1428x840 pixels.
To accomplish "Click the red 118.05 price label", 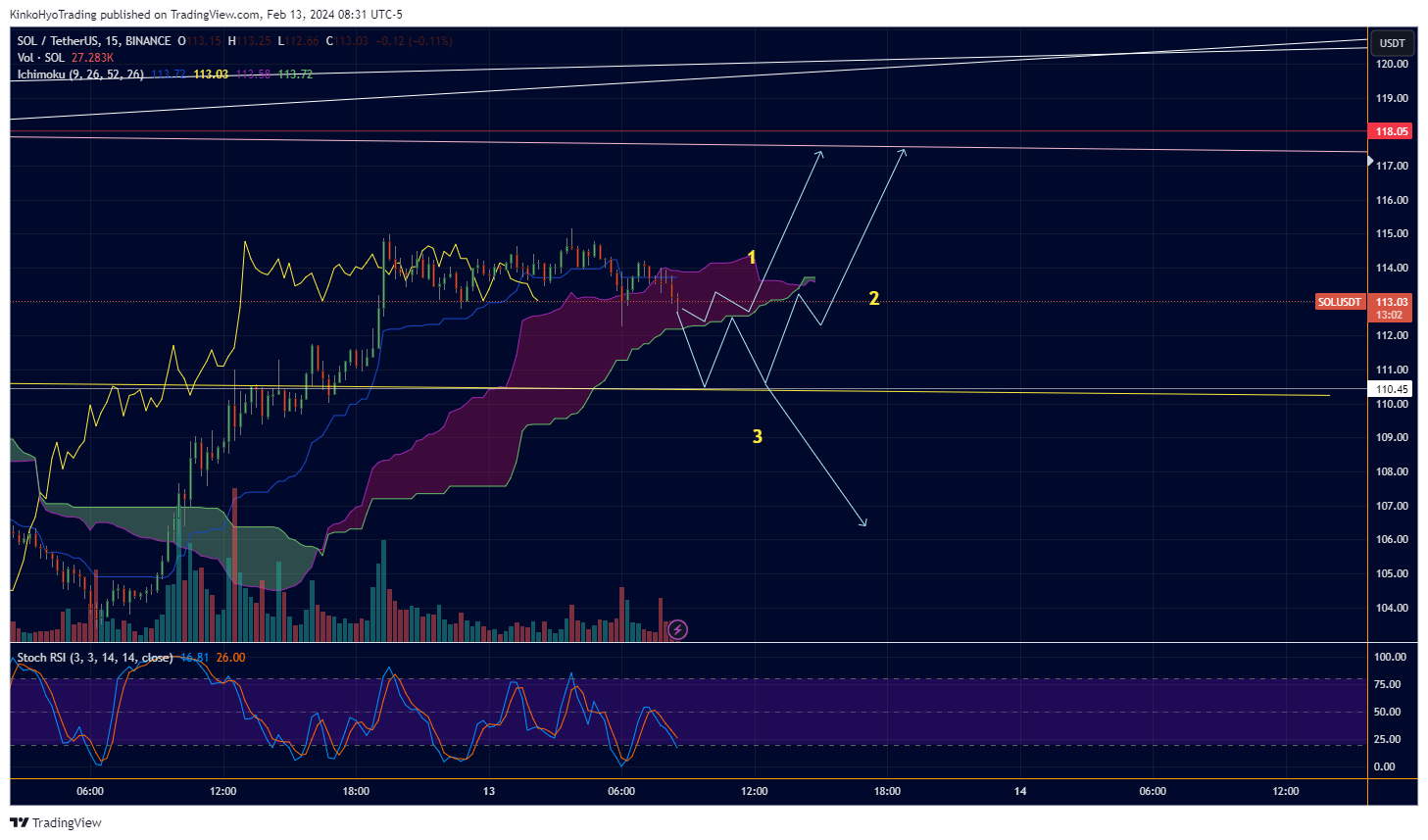I will 1391,131.
